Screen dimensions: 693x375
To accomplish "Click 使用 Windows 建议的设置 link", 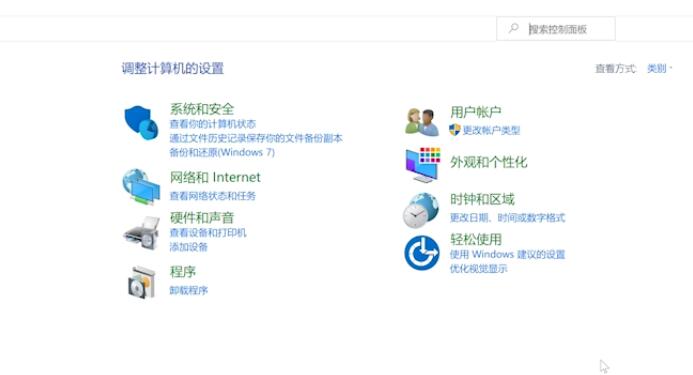I will click(507, 254).
